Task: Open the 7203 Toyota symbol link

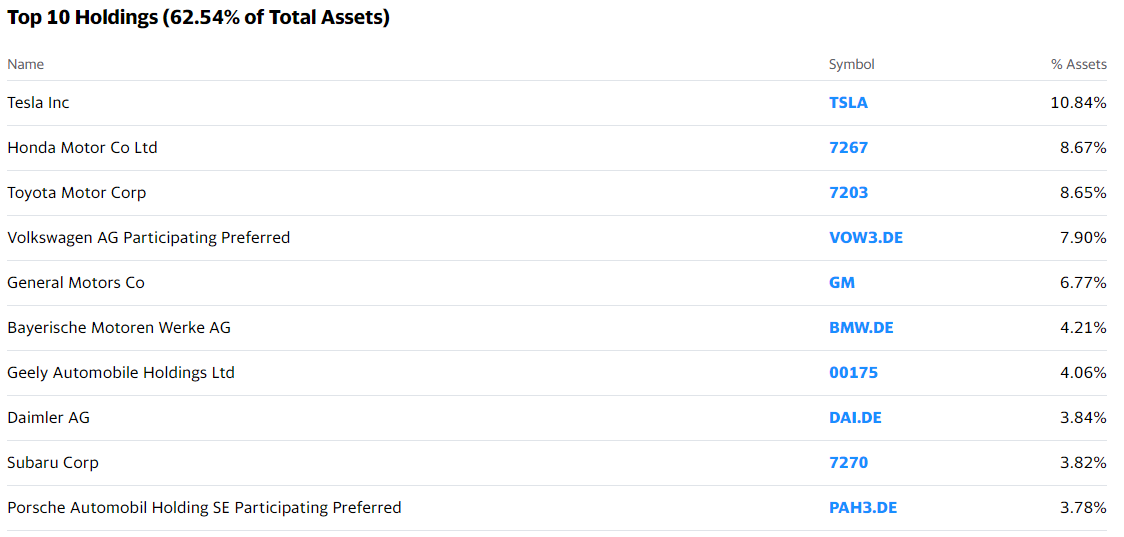Action: click(848, 193)
